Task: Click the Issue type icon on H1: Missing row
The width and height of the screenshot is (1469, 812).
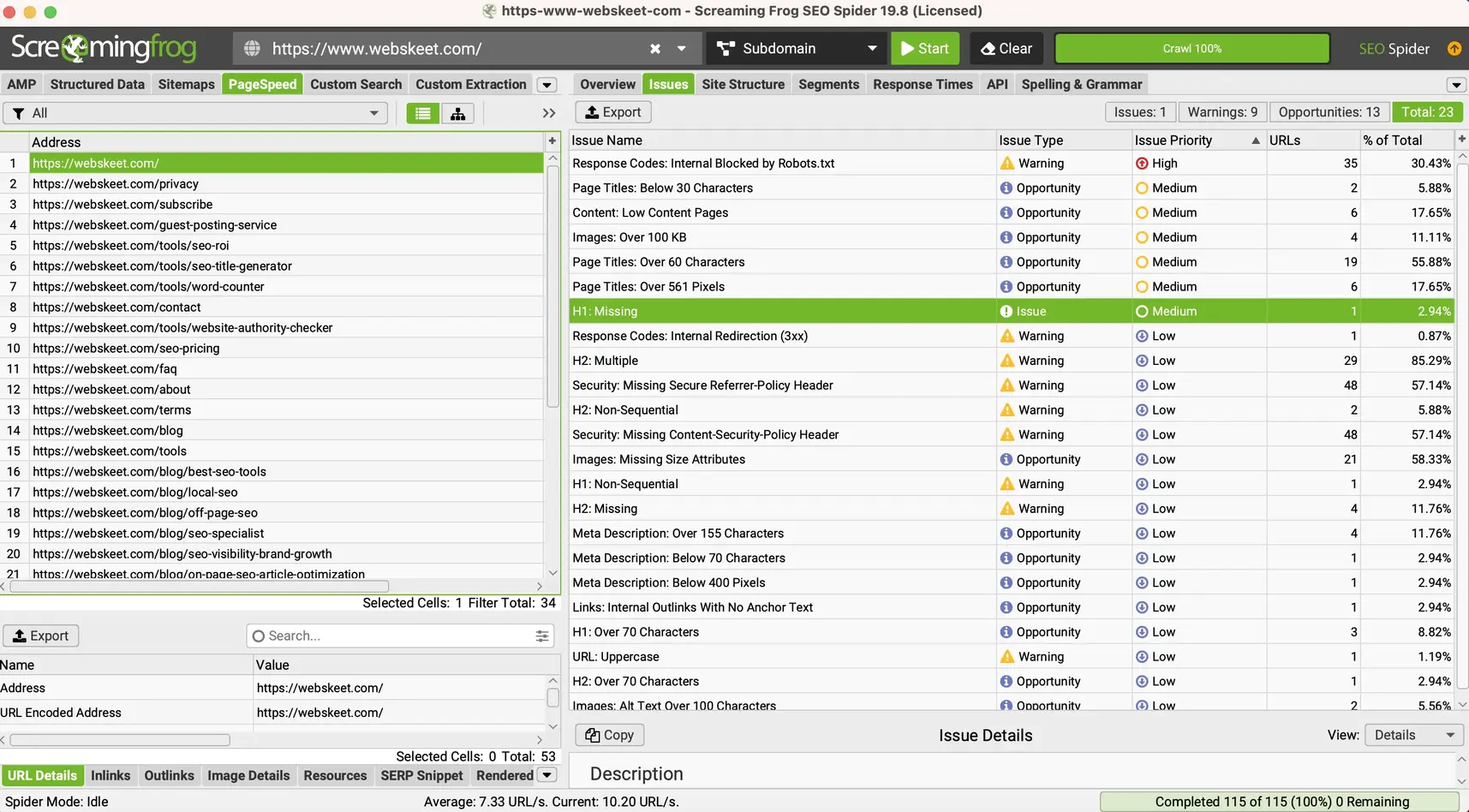Action: pyautogui.click(x=1006, y=312)
